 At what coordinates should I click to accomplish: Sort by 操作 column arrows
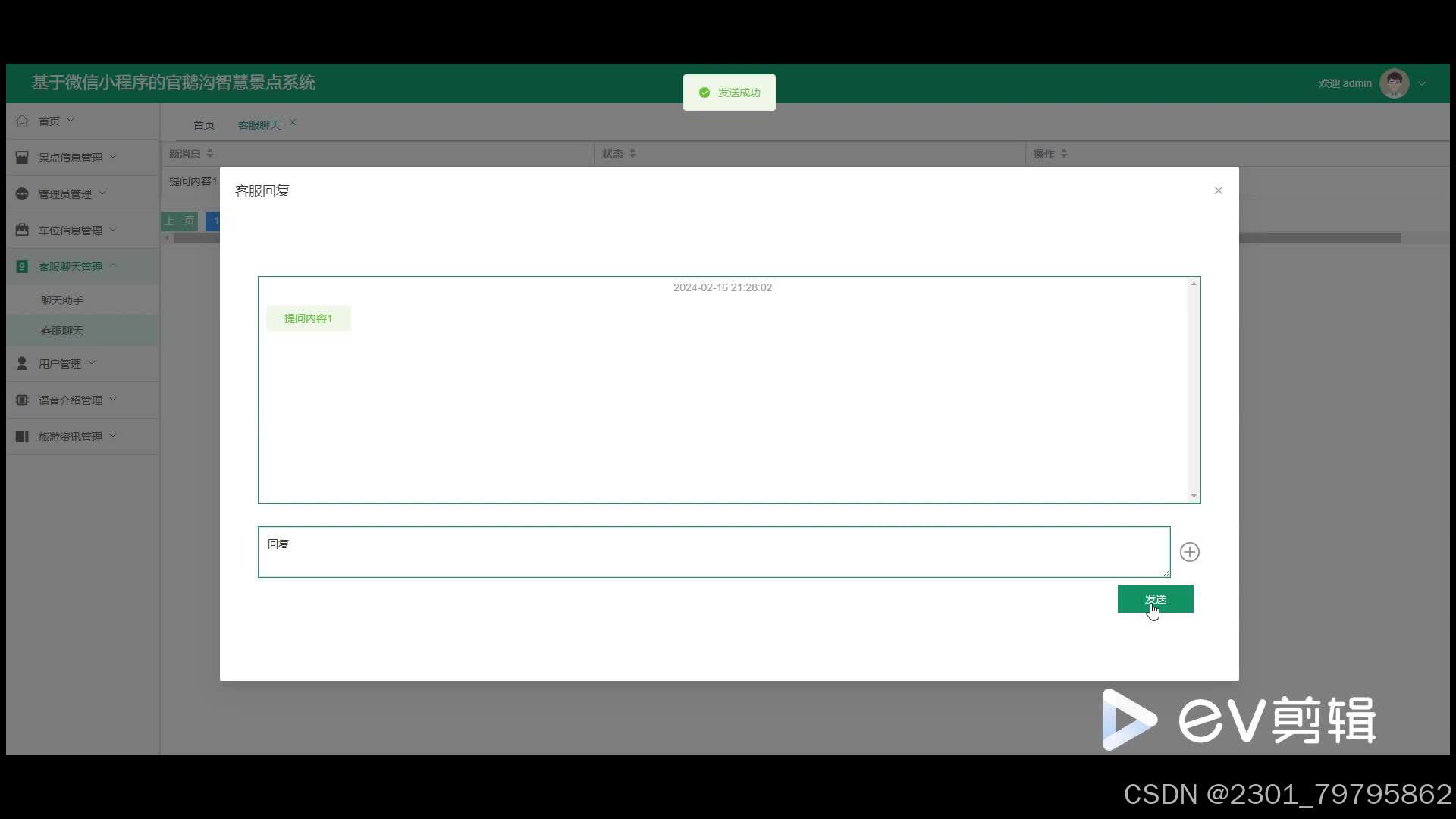point(1064,154)
